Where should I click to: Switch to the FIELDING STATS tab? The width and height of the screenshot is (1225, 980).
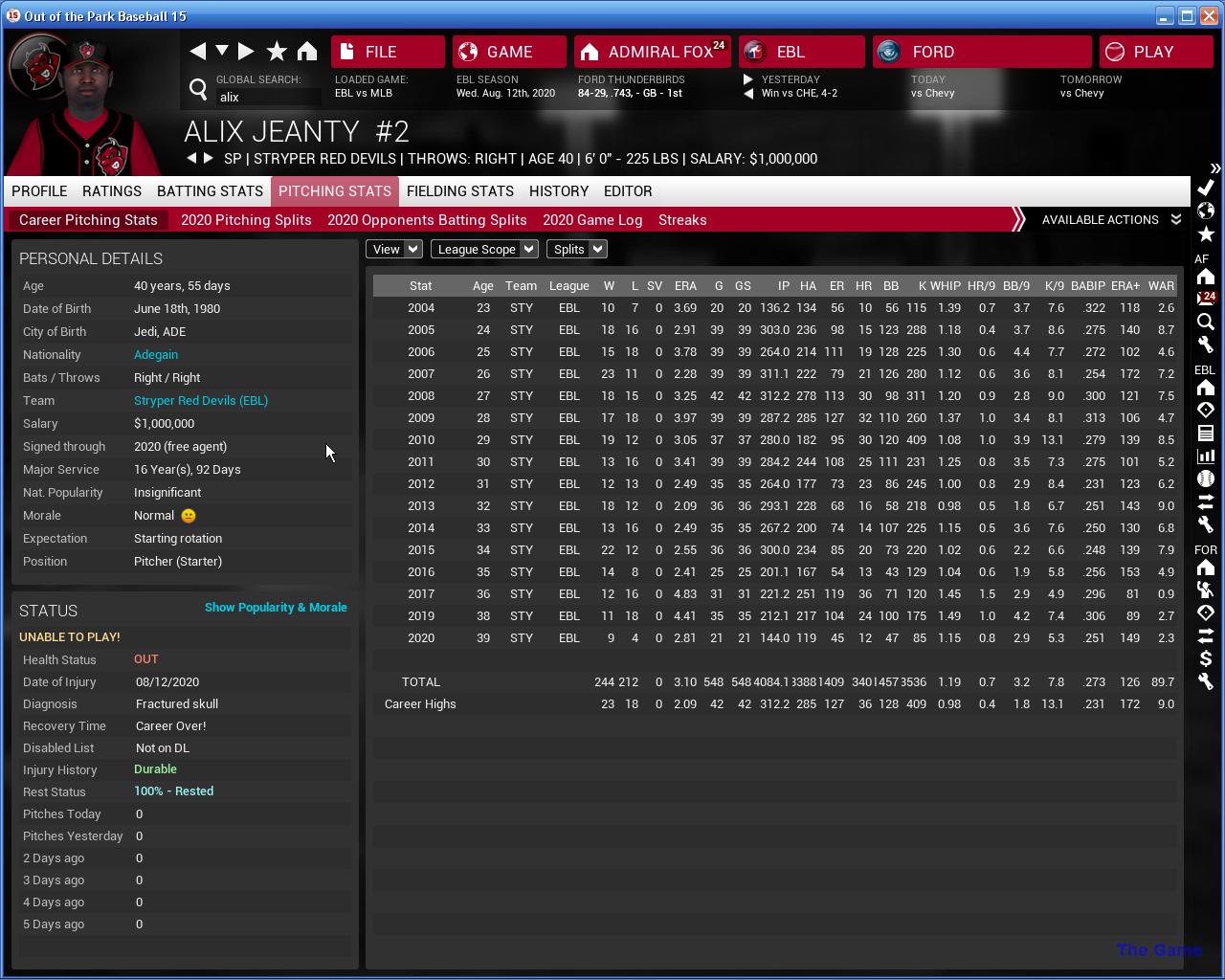pyautogui.click(x=460, y=191)
